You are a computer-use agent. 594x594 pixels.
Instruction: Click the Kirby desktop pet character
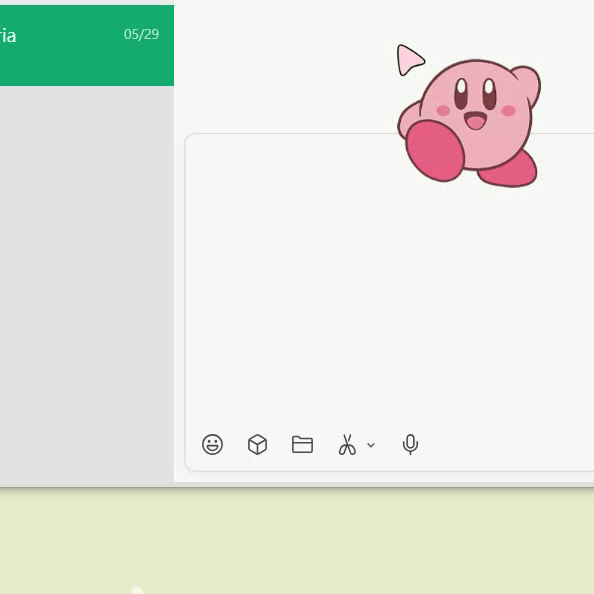pyautogui.click(x=469, y=123)
